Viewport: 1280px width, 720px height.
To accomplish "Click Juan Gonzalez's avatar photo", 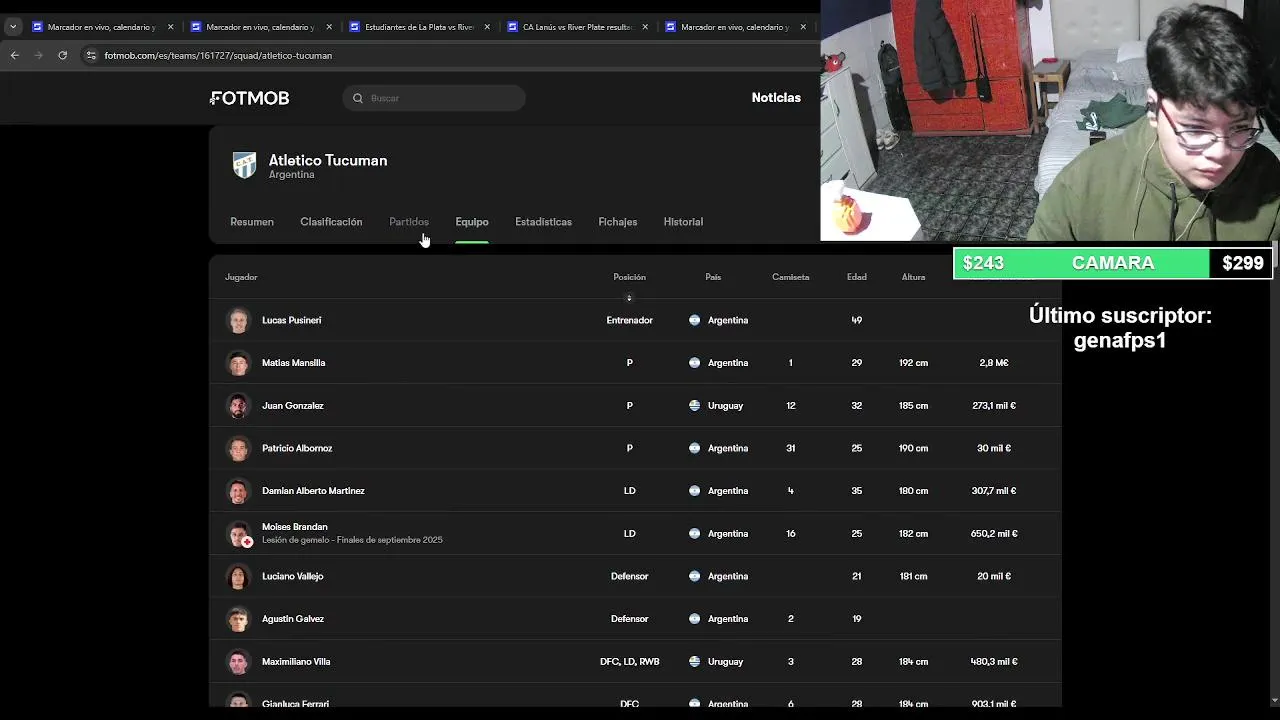I will pos(238,406).
